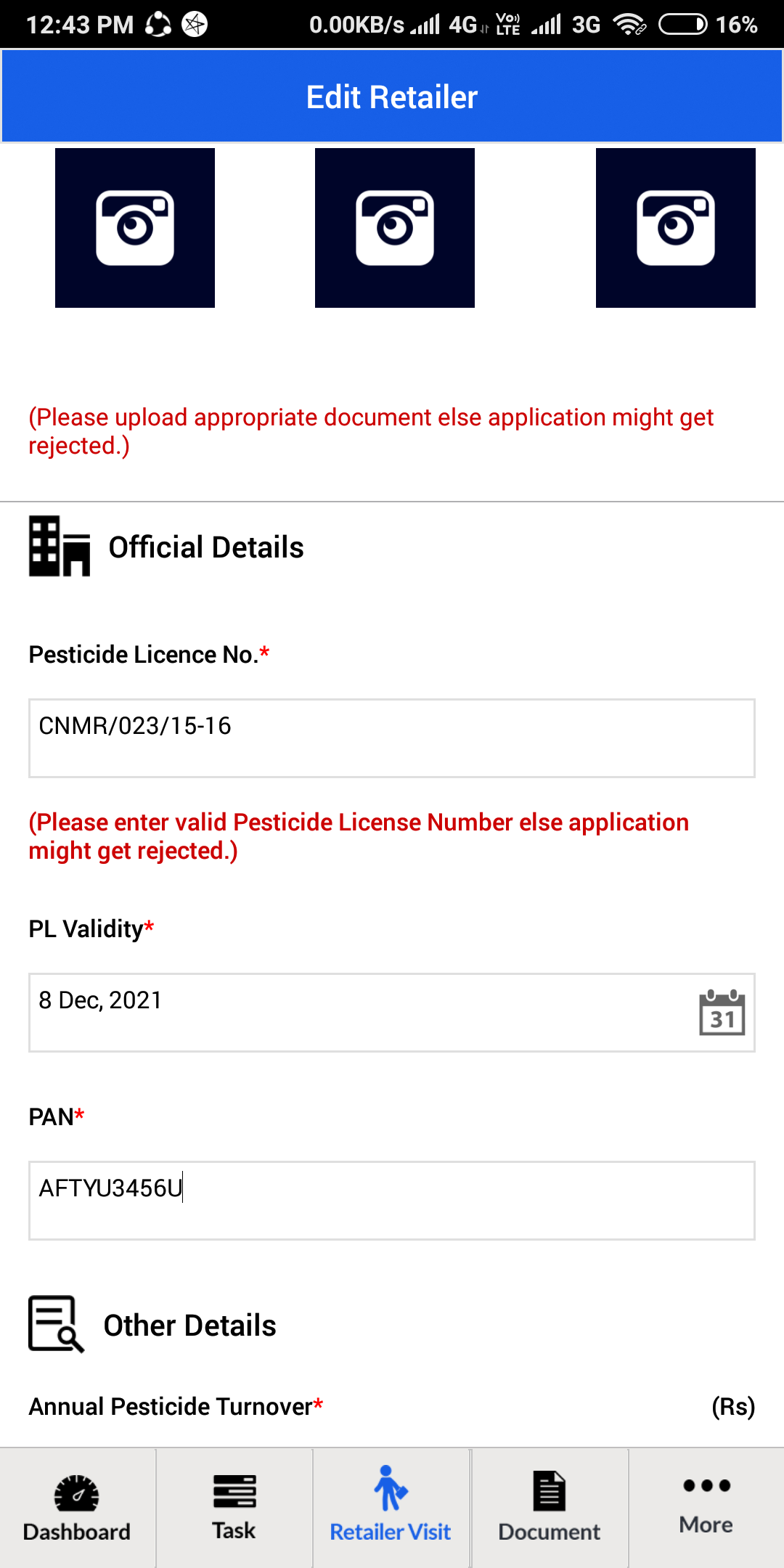Screen dimensions: 784x1568
Task: Tap the first camera upload icon
Action: (x=135, y=228)
